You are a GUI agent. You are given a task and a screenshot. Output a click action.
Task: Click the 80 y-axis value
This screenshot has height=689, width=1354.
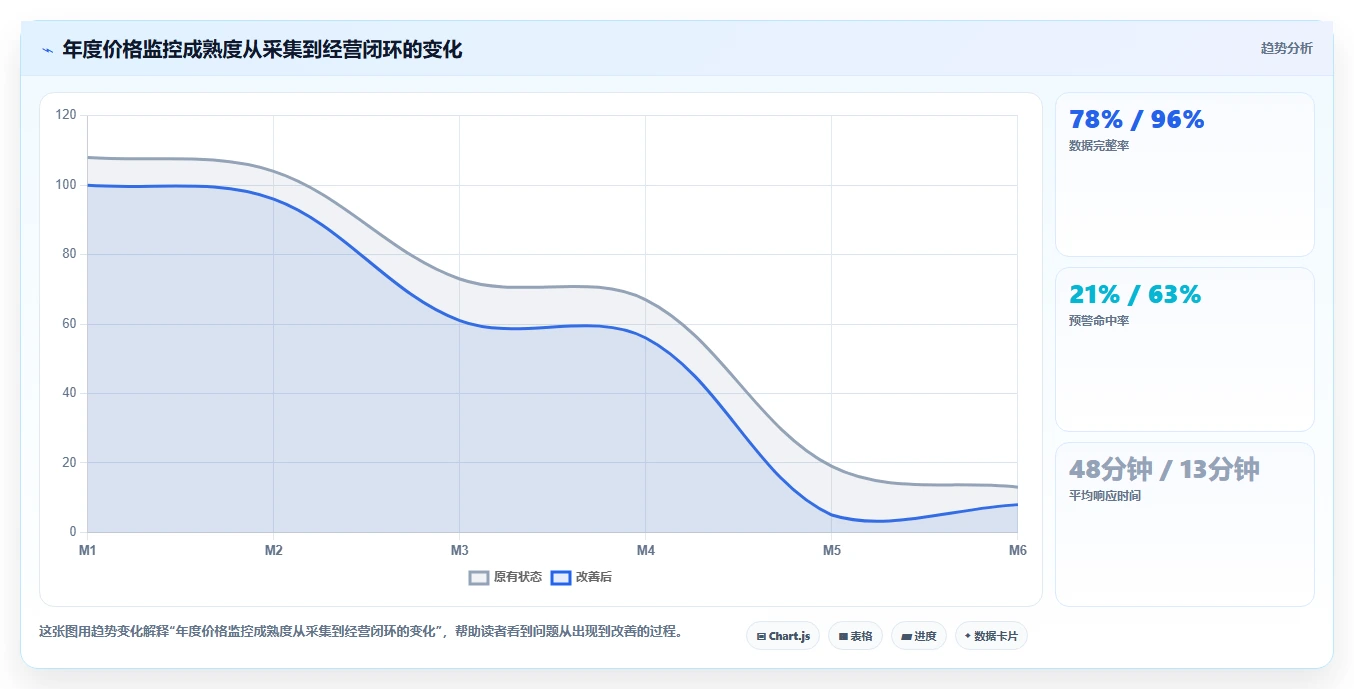69,254
